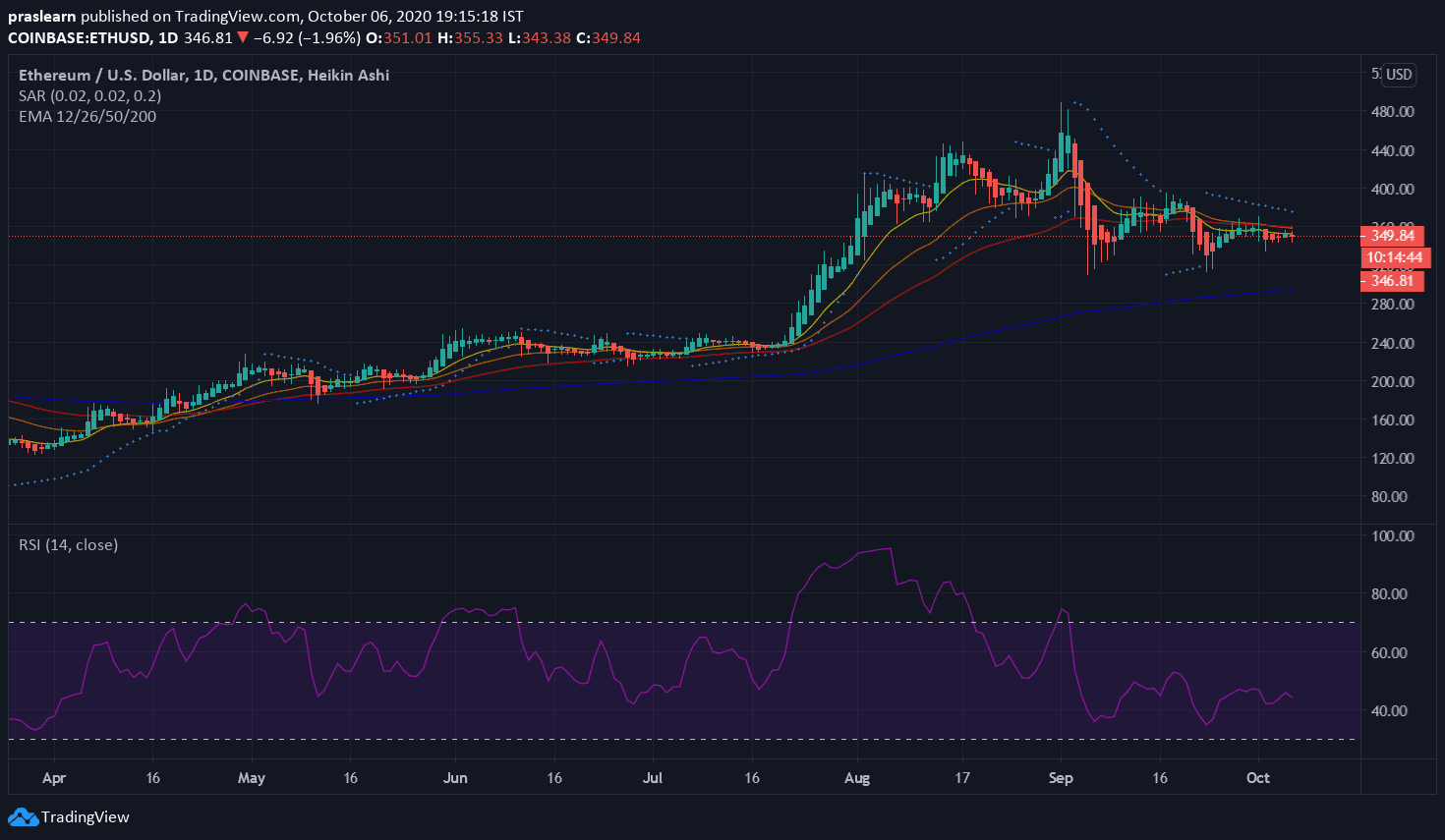Click the TradingView wordmark at bottom left
The width and height of the screenshot is (1445, 840).
tap(86, 817)
